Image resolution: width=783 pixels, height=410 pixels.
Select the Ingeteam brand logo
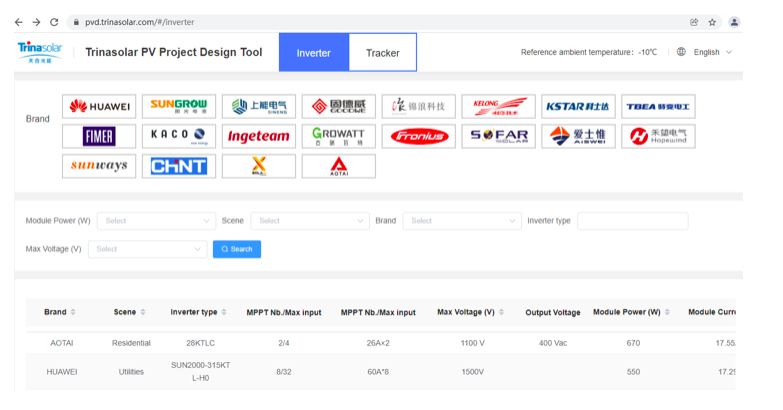[259, 136]
